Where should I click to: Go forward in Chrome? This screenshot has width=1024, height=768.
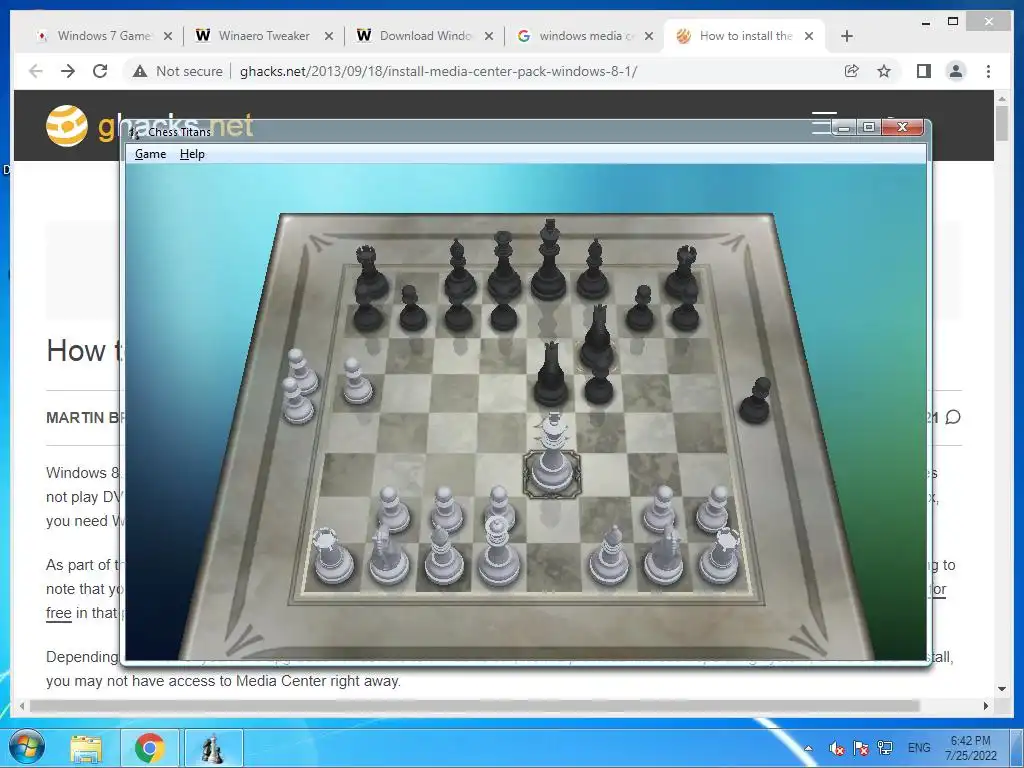click(x=68, y=71)
